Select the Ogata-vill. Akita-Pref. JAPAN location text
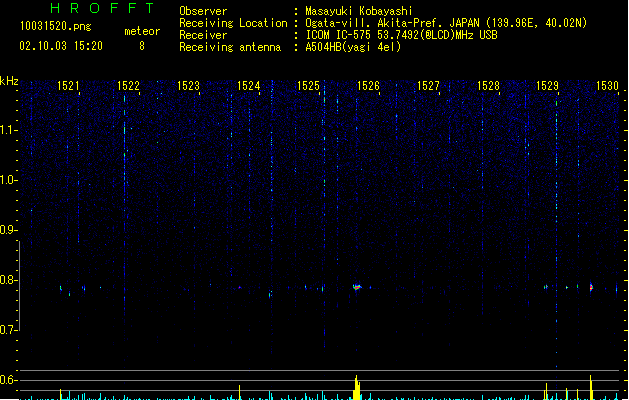Screen dimensions: 629x400 pyautogui.click(x=446, y=23)
